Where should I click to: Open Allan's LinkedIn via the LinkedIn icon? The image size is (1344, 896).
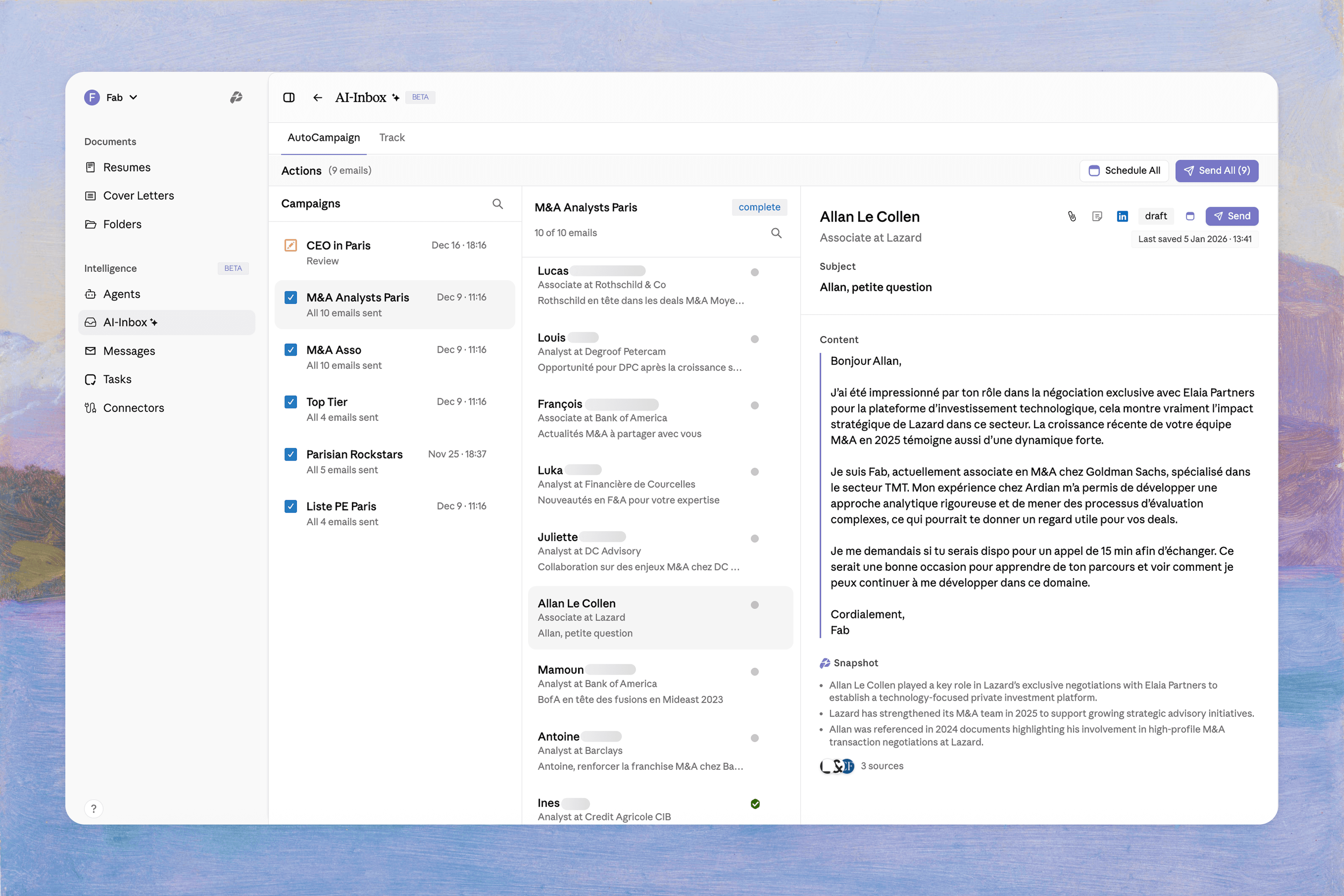tap(1122, 216)
